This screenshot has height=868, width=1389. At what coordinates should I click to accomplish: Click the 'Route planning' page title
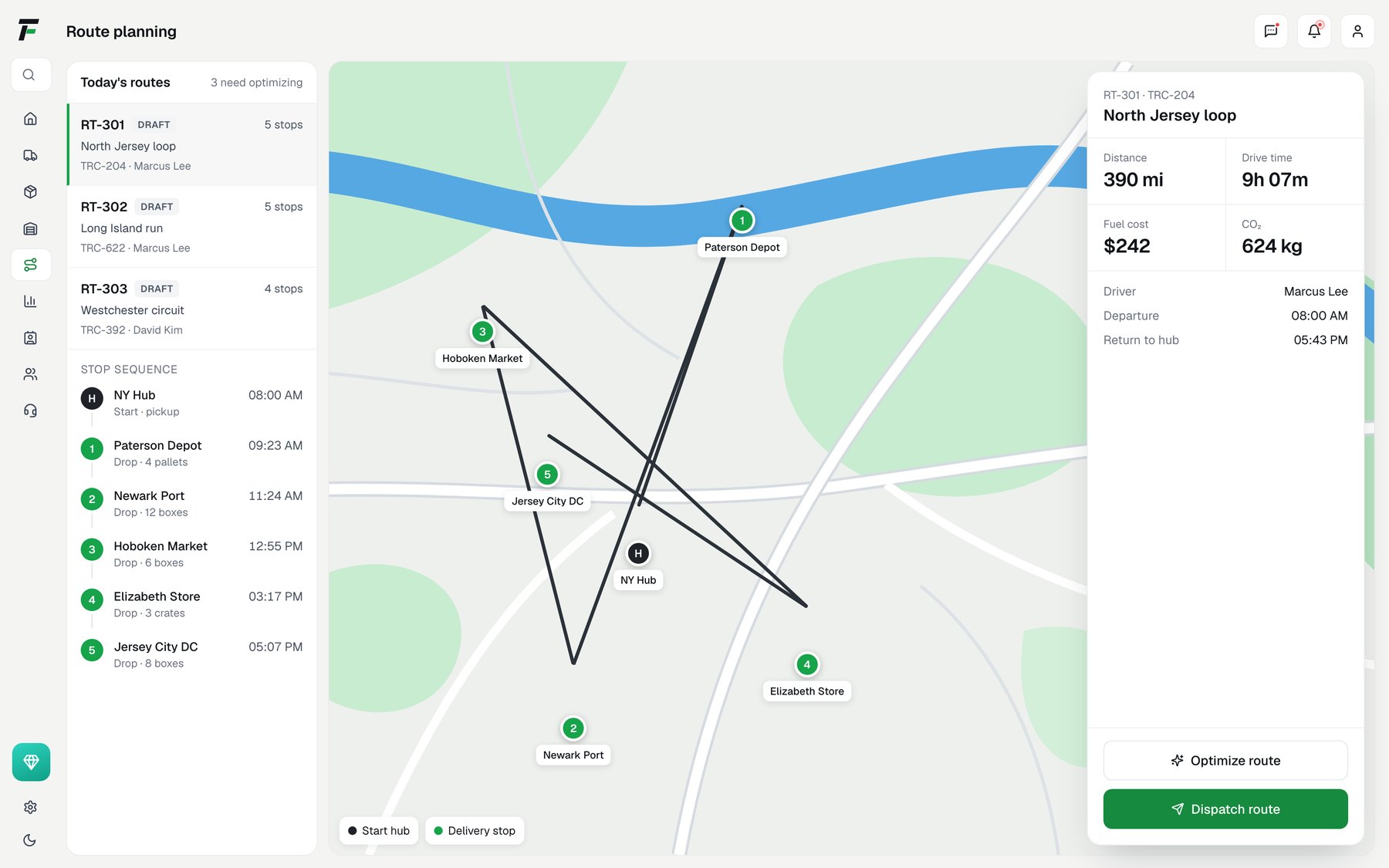121,32
